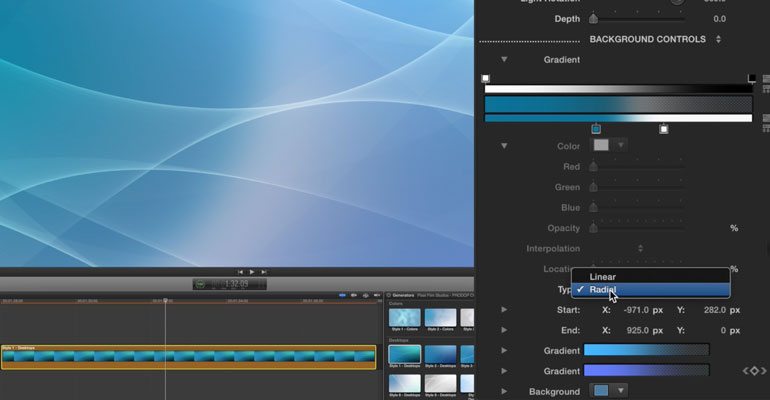Choose Radial from the Type menu
This screenshot has height=400, width=770.
click(x=651, y=290)
